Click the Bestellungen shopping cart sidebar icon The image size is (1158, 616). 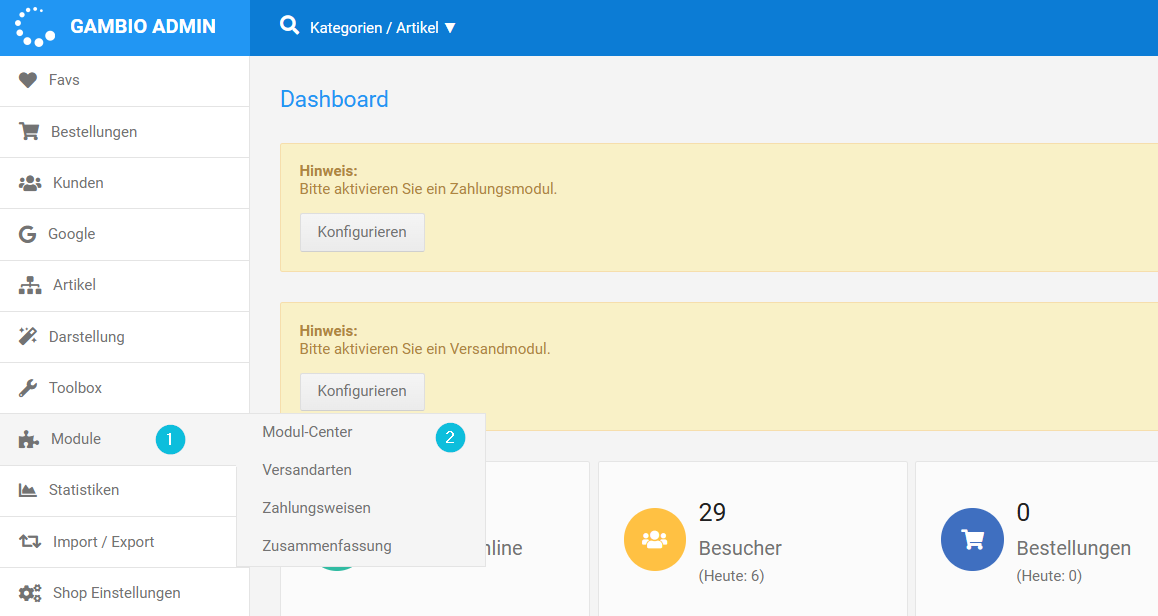29,131
